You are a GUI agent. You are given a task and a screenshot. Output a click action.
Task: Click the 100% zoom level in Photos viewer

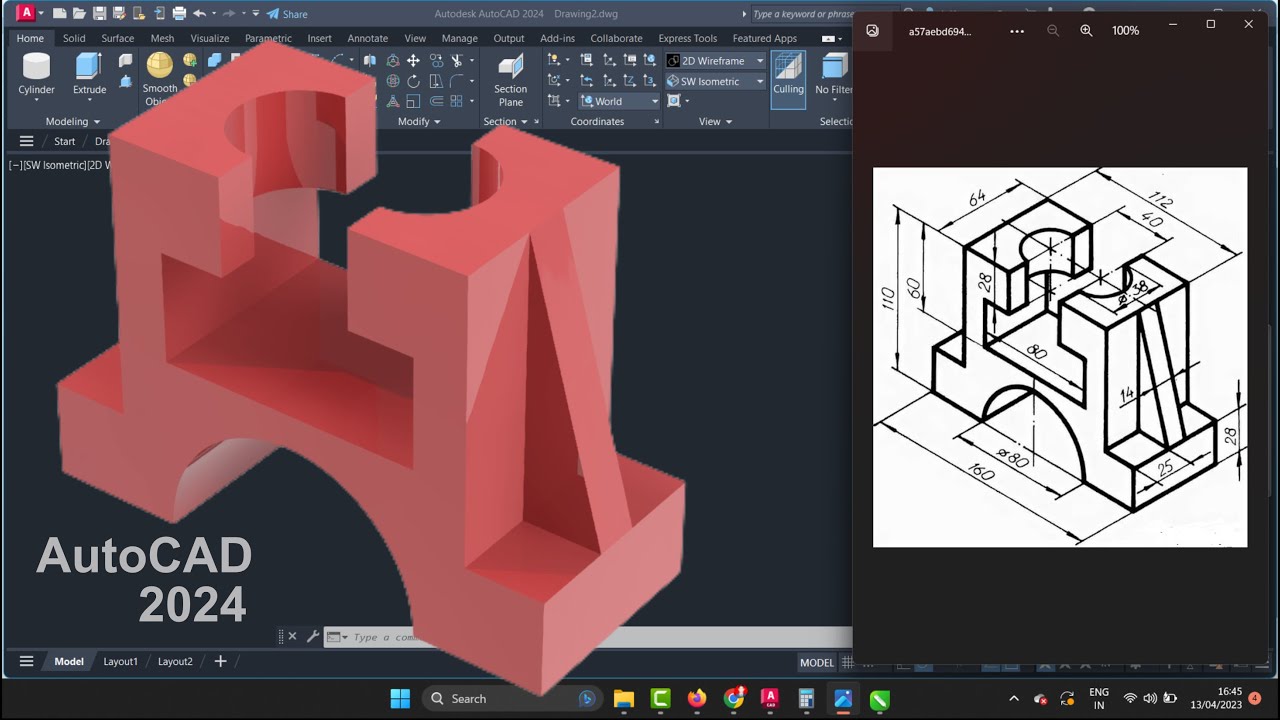point(1125,31)
